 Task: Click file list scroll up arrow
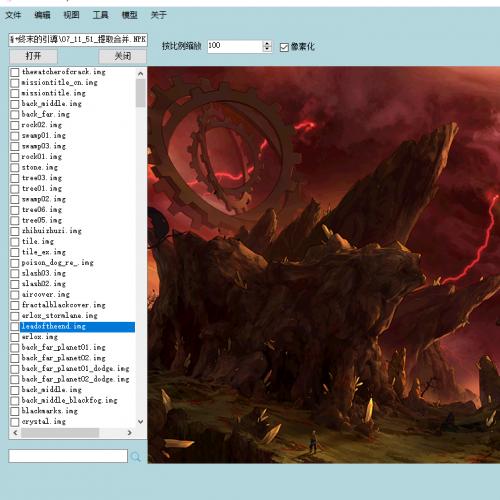pos(141,74)
